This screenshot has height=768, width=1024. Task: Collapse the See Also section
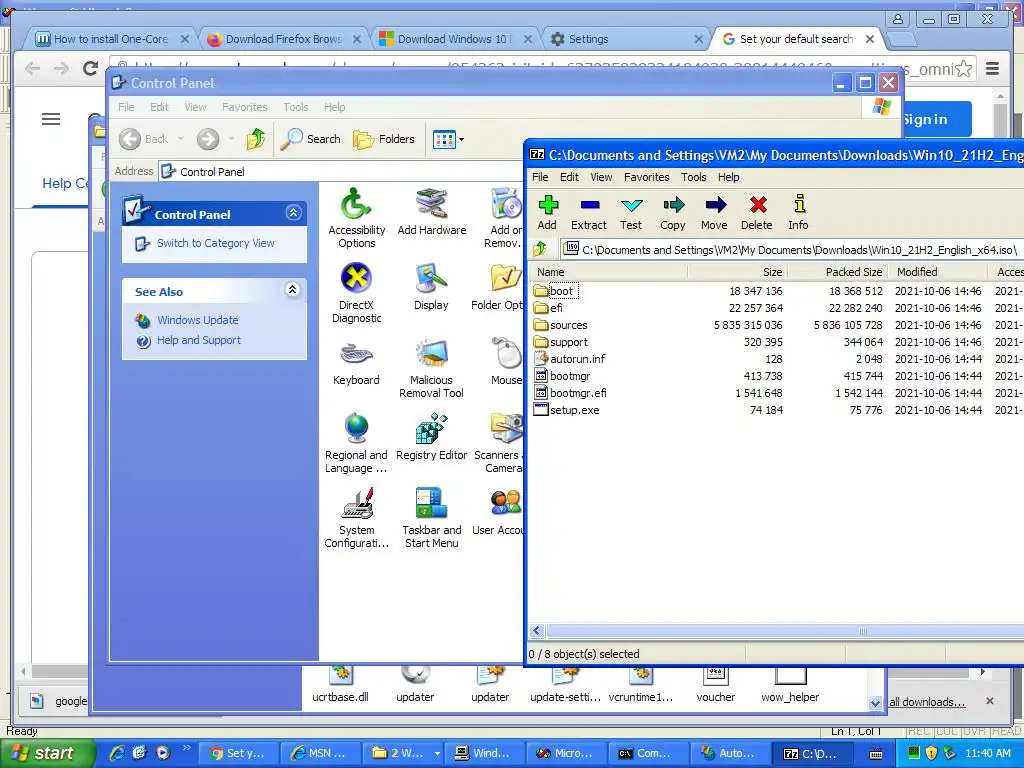point(293,289)
